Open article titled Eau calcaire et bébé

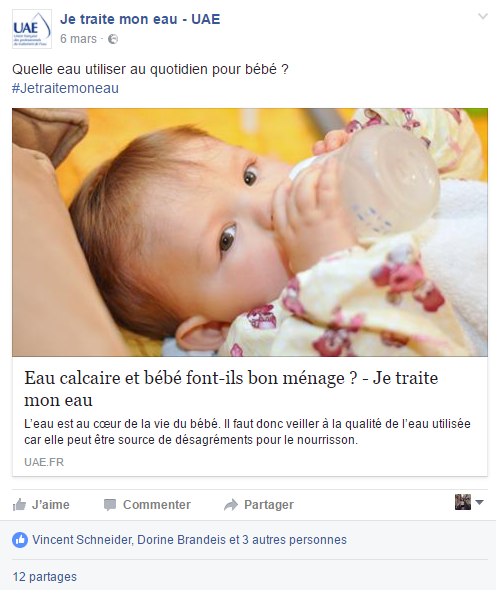[231, 388]
